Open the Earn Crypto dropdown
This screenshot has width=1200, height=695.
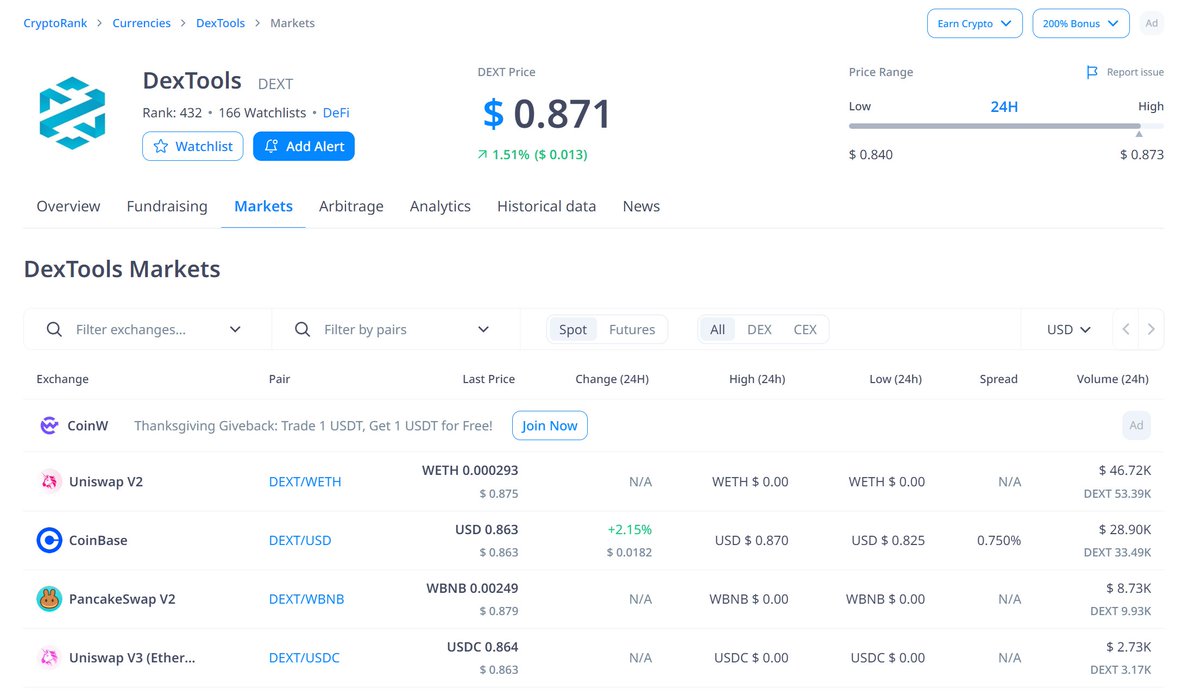[x=974, y=23]
